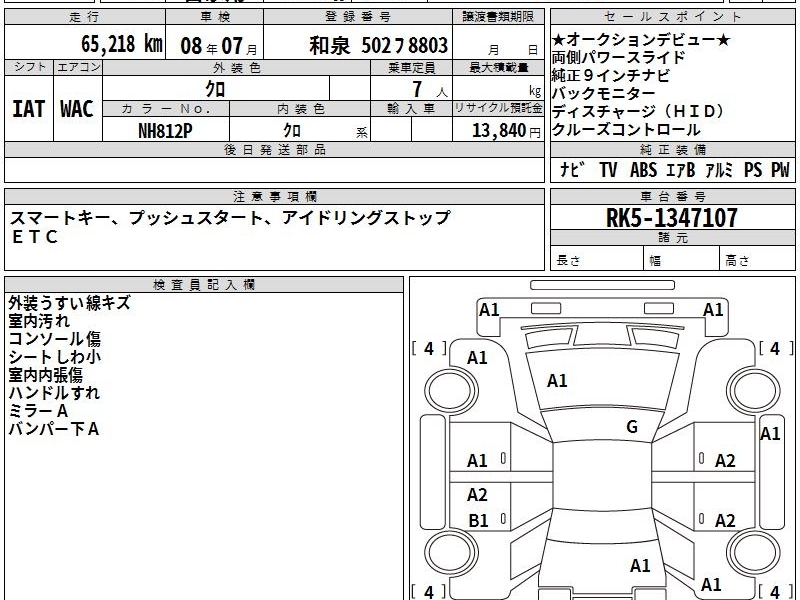Select the 内装色 header
The height and width of the screenshot is (600, 800).
(x=301, y=109)
